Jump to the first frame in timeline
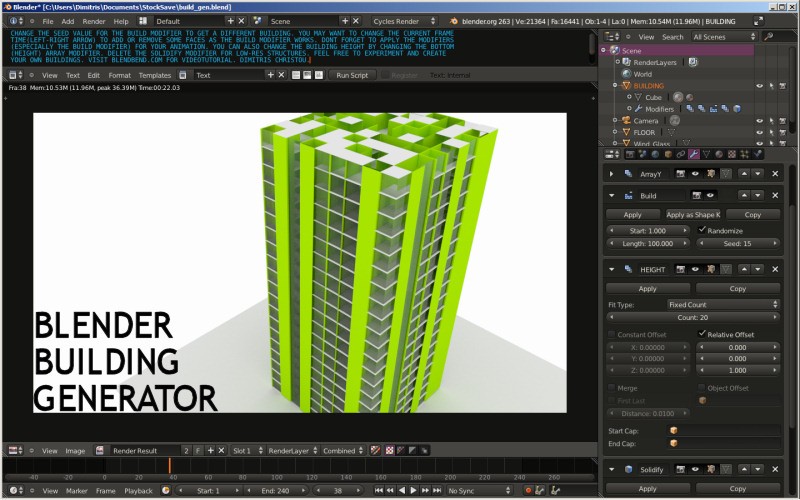This screenshot has width=800, height=500. click(379, 490)
